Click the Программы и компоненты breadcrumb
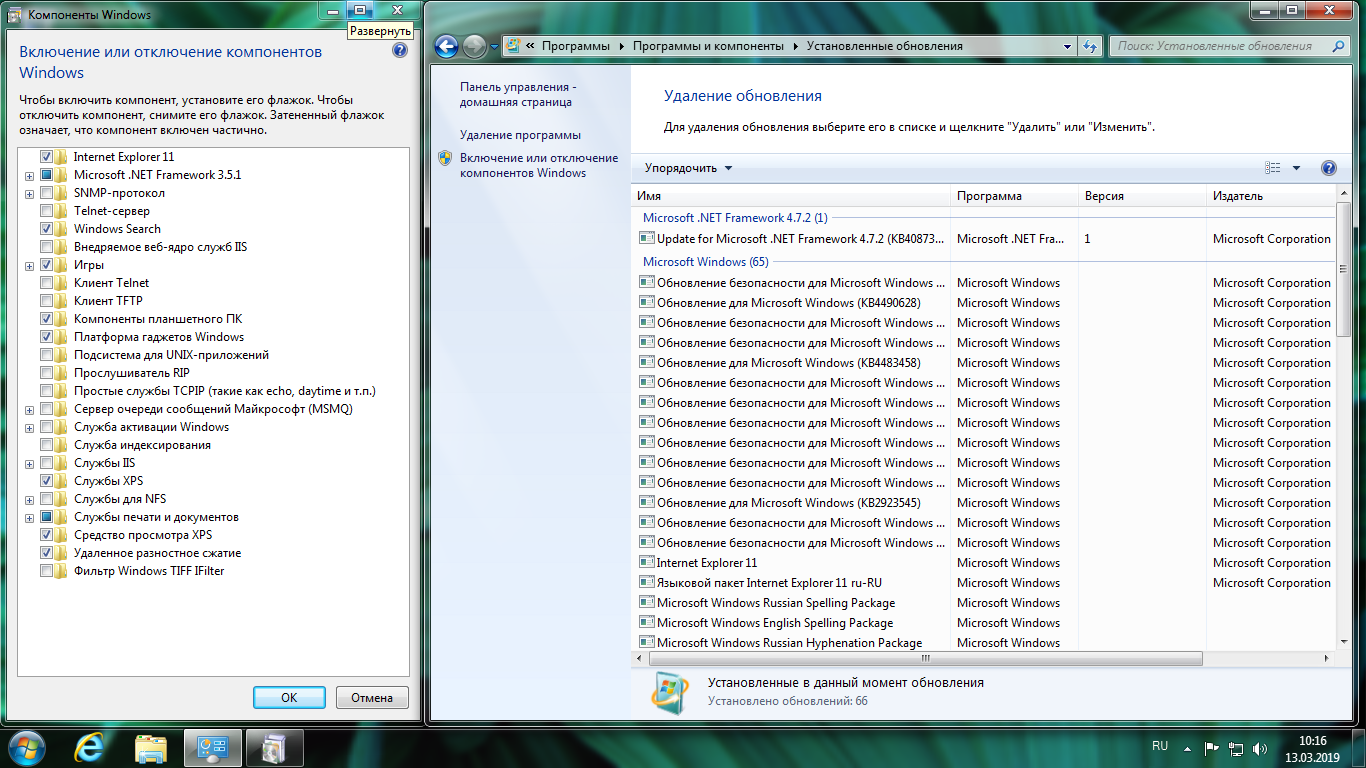Screen dimensions: 1366x768 point(708,46)
